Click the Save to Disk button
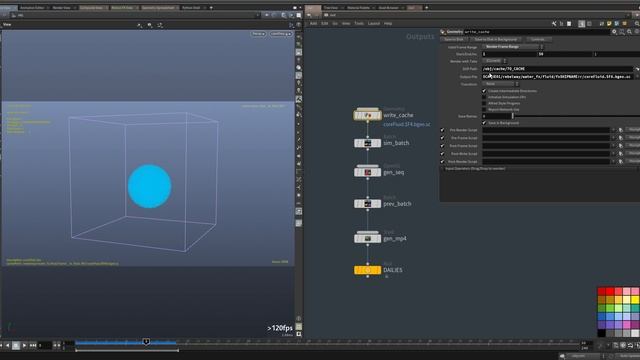640x360 pixels. coord(454,39)
